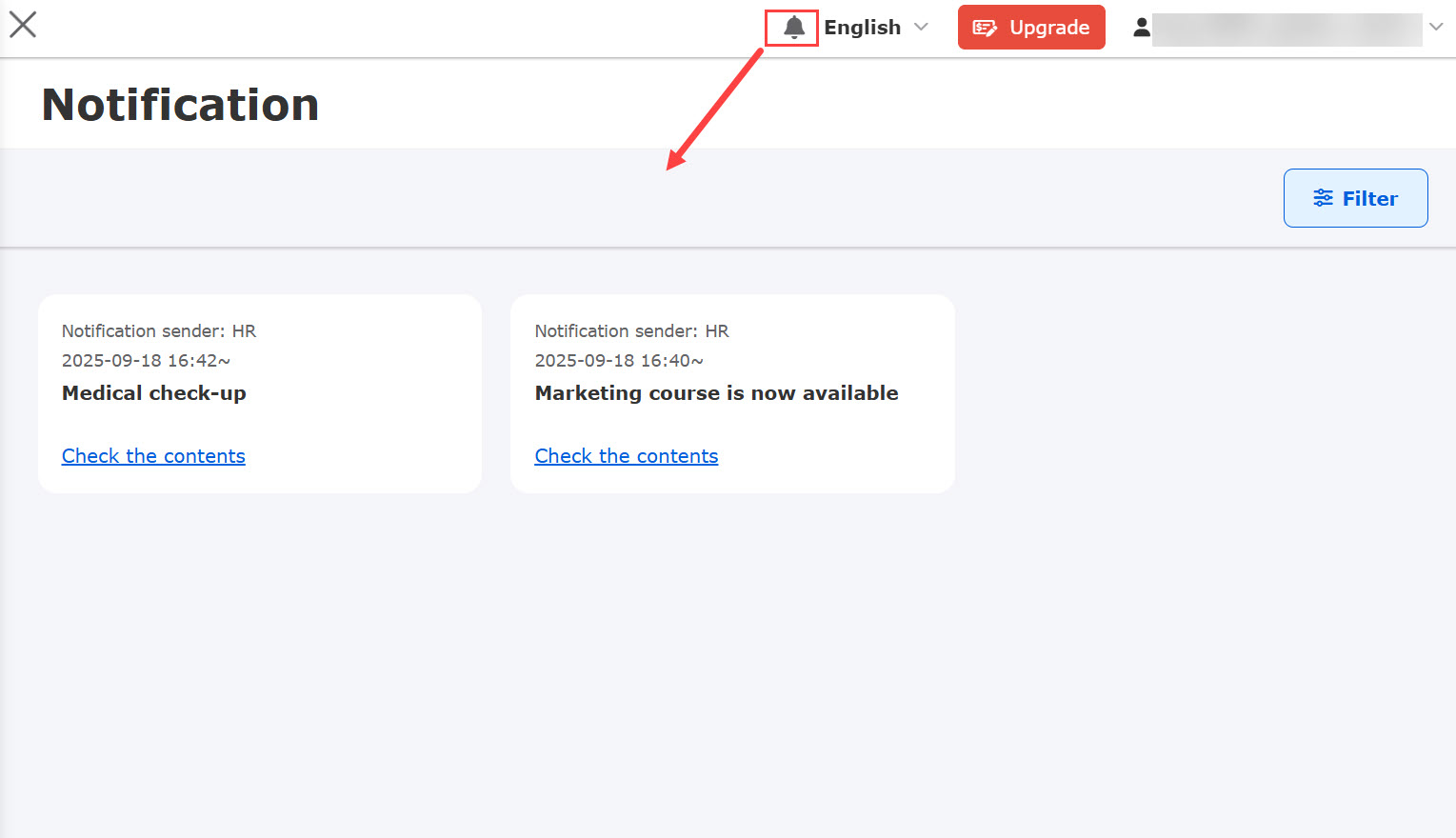Click the notification bell icon
The image size is (1456, 838).
tap(793, 28)
